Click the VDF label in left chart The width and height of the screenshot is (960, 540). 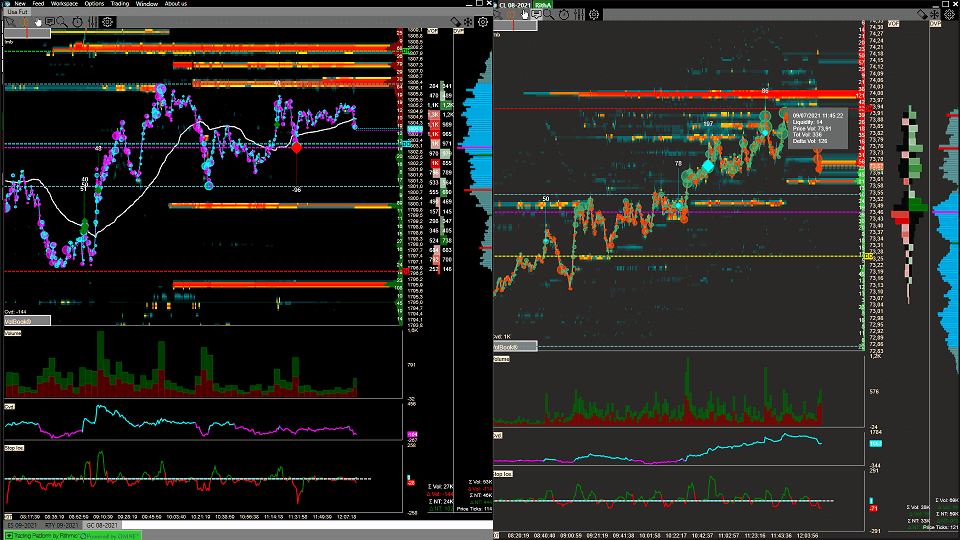pyautogui.click(x=432, y=31)
